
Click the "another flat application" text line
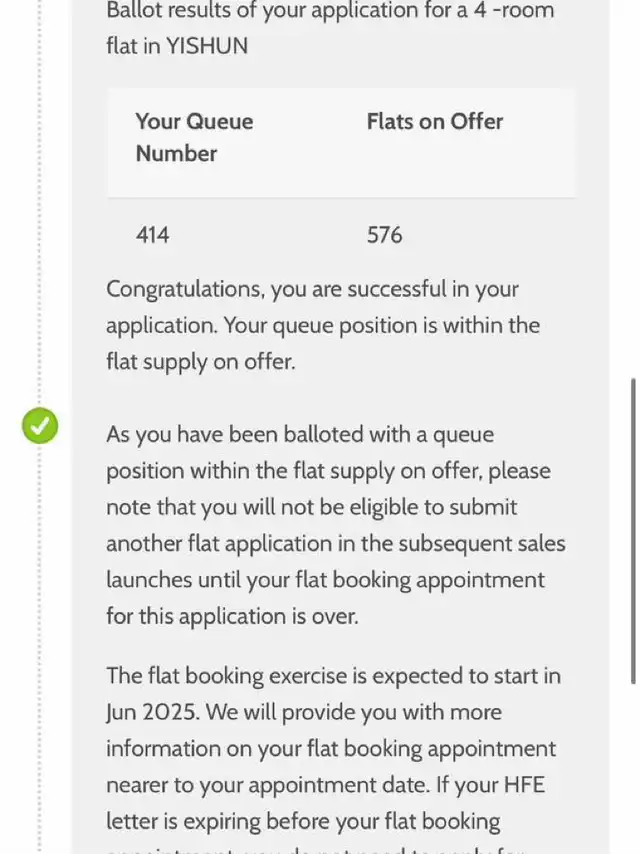click(335, 544)
